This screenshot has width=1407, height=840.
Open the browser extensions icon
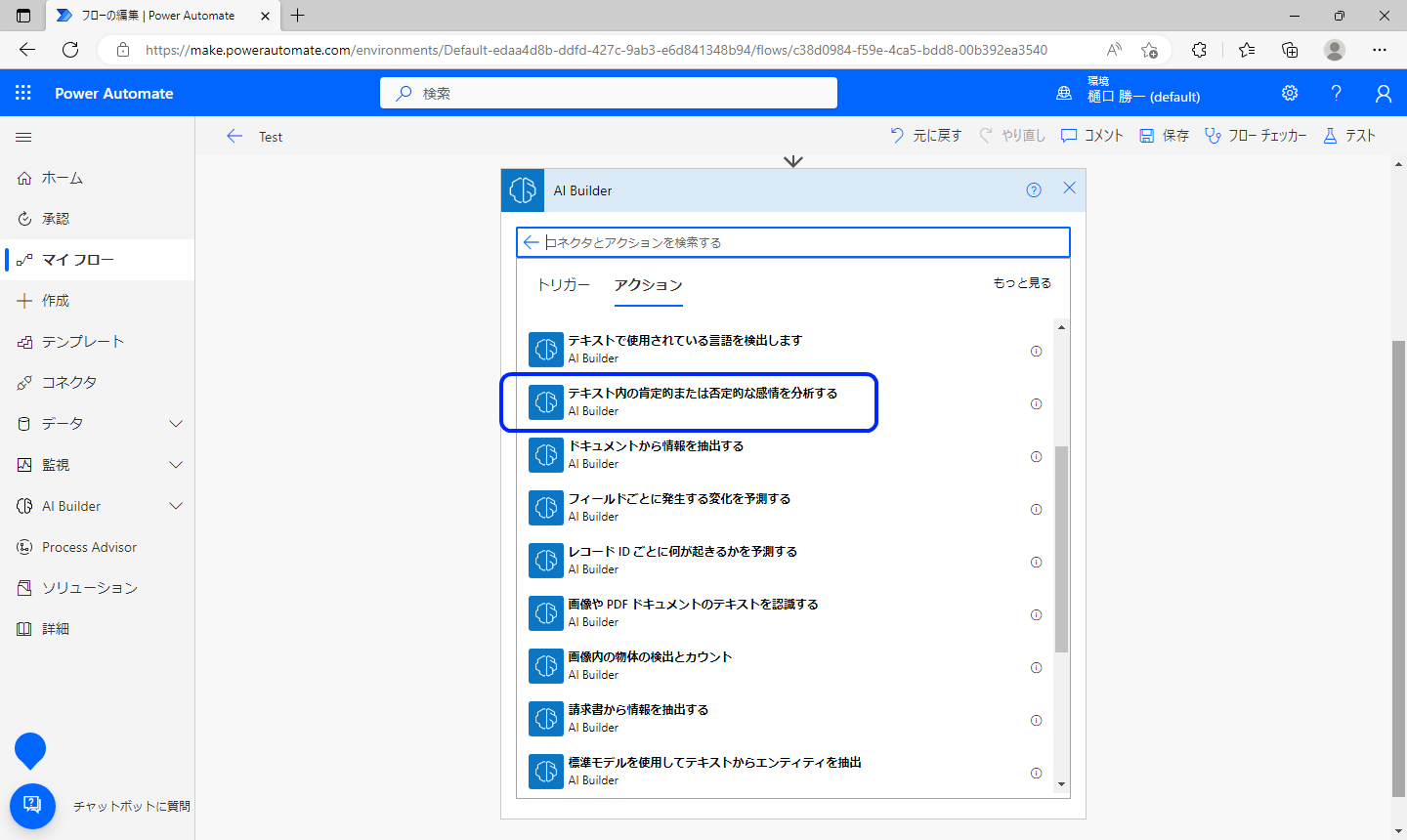[x=1199, y=50]
